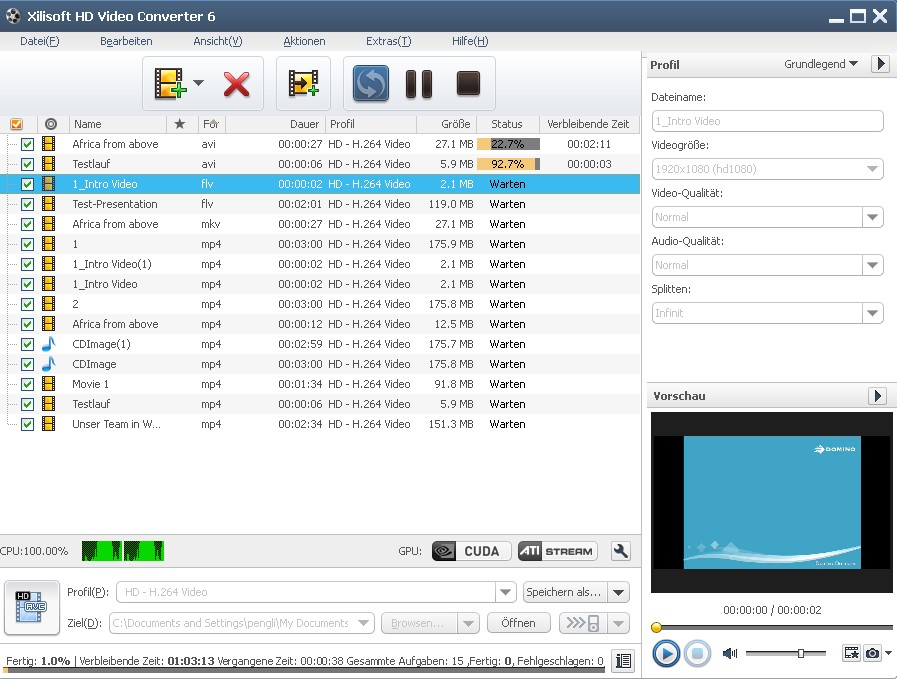
Task: Open the Ziel destination path dropdown
Action: 363,623
